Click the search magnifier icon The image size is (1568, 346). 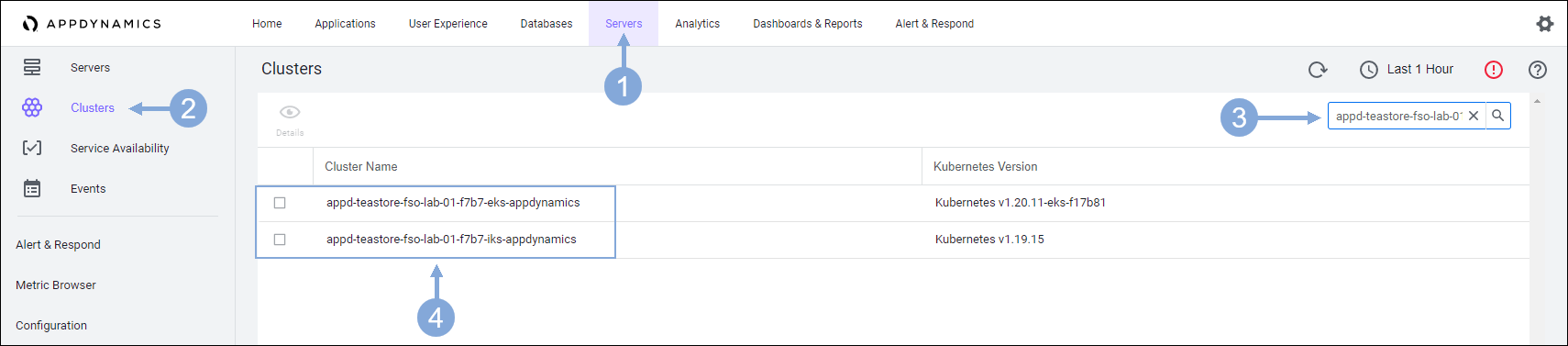(1497, 116)
